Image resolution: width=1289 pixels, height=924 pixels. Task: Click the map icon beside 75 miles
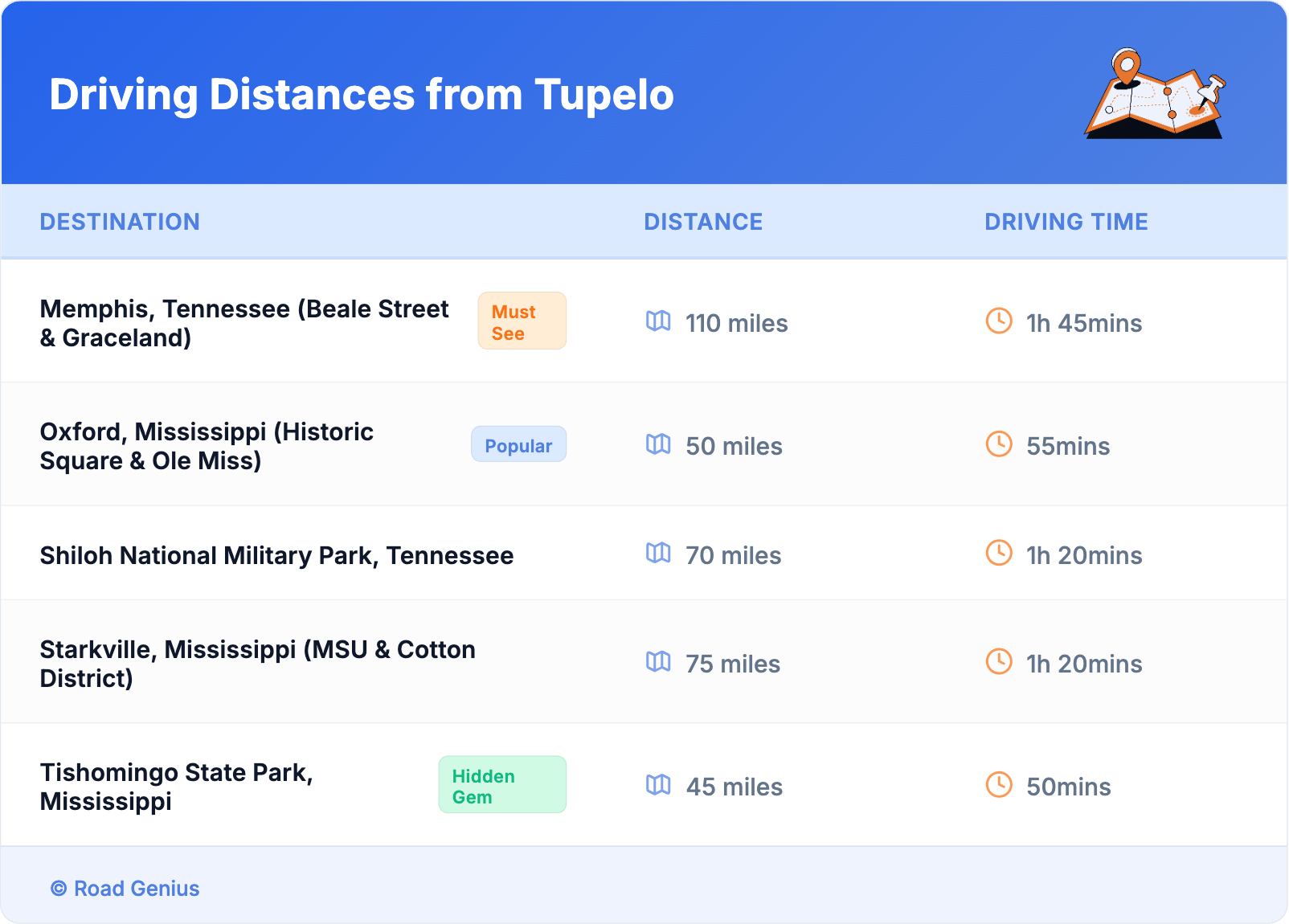tap(658, 662)
